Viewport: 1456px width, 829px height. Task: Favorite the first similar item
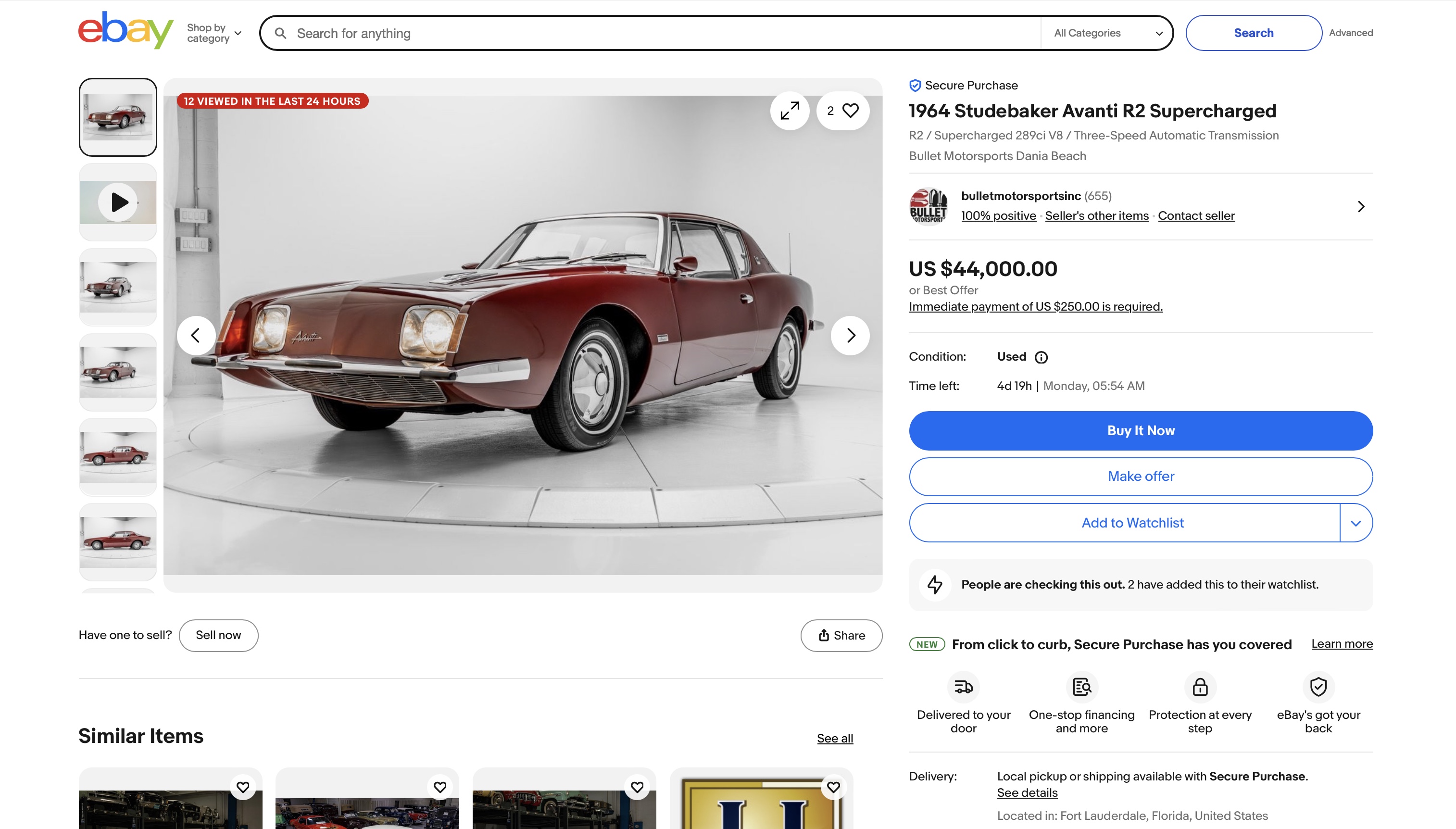pyautogui.click(x=243, y=787)
